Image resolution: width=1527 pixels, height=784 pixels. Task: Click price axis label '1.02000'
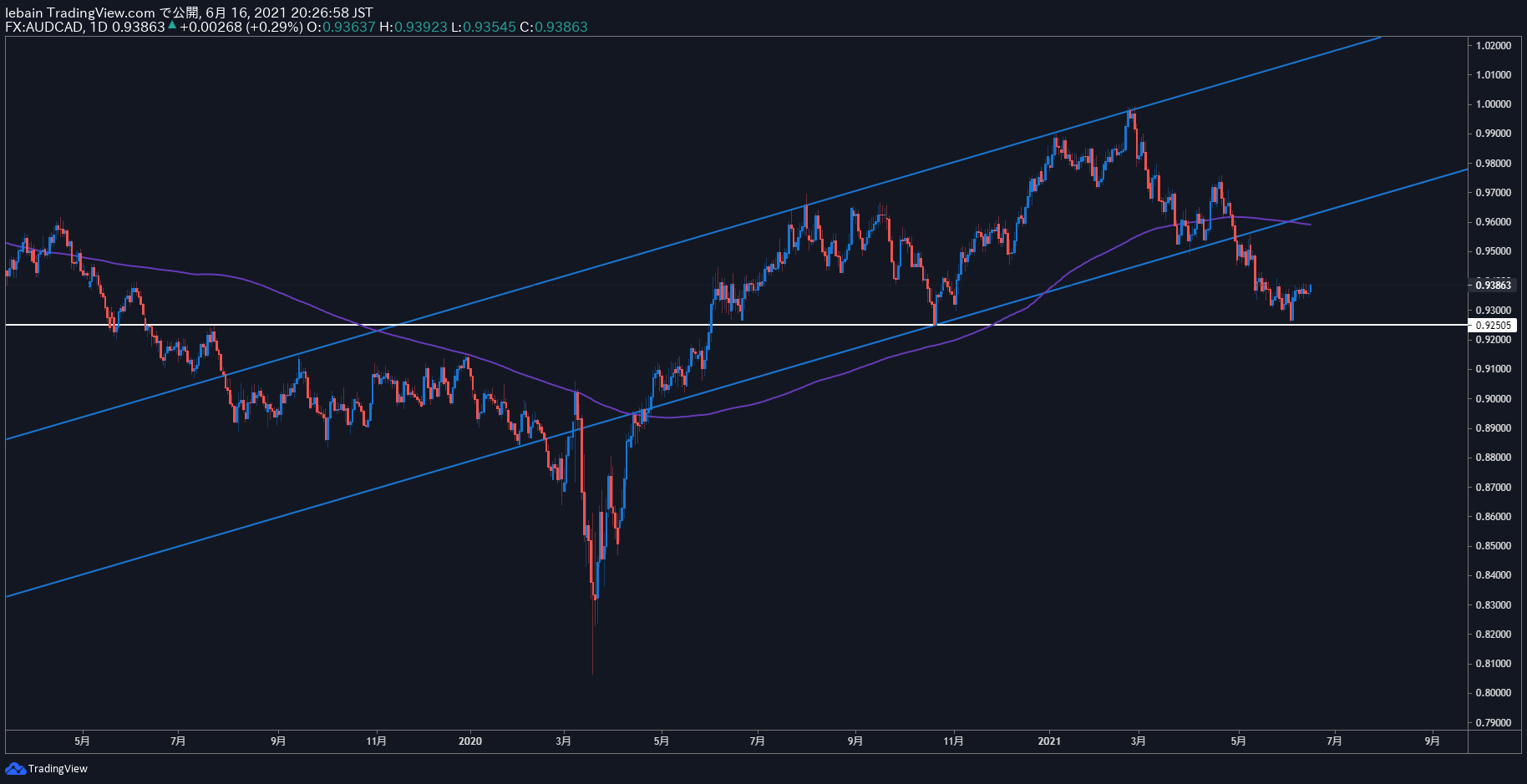pyautogui.click(x=1494, y=45)
